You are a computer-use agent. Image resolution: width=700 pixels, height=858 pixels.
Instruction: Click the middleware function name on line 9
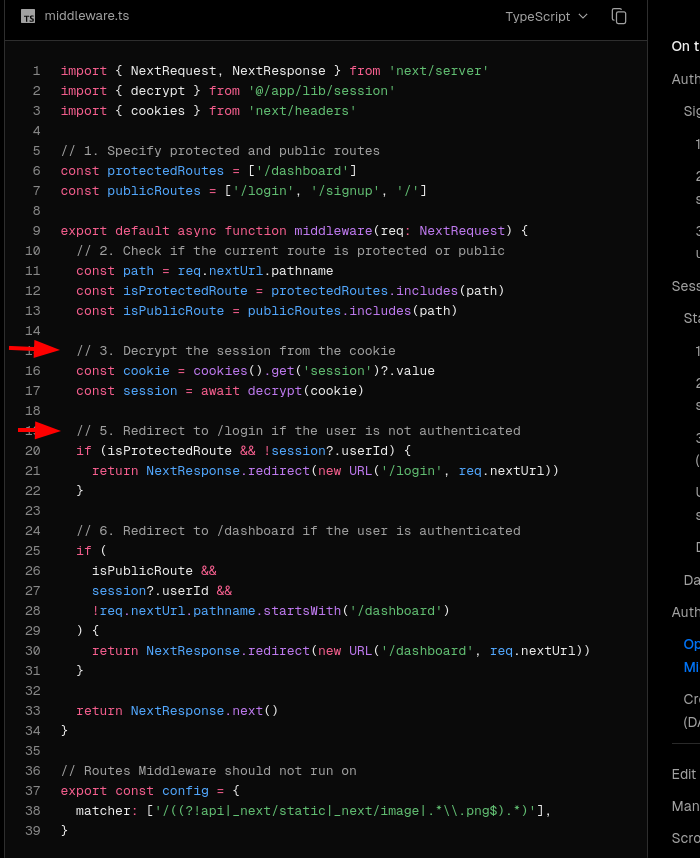tap(333, 231)
